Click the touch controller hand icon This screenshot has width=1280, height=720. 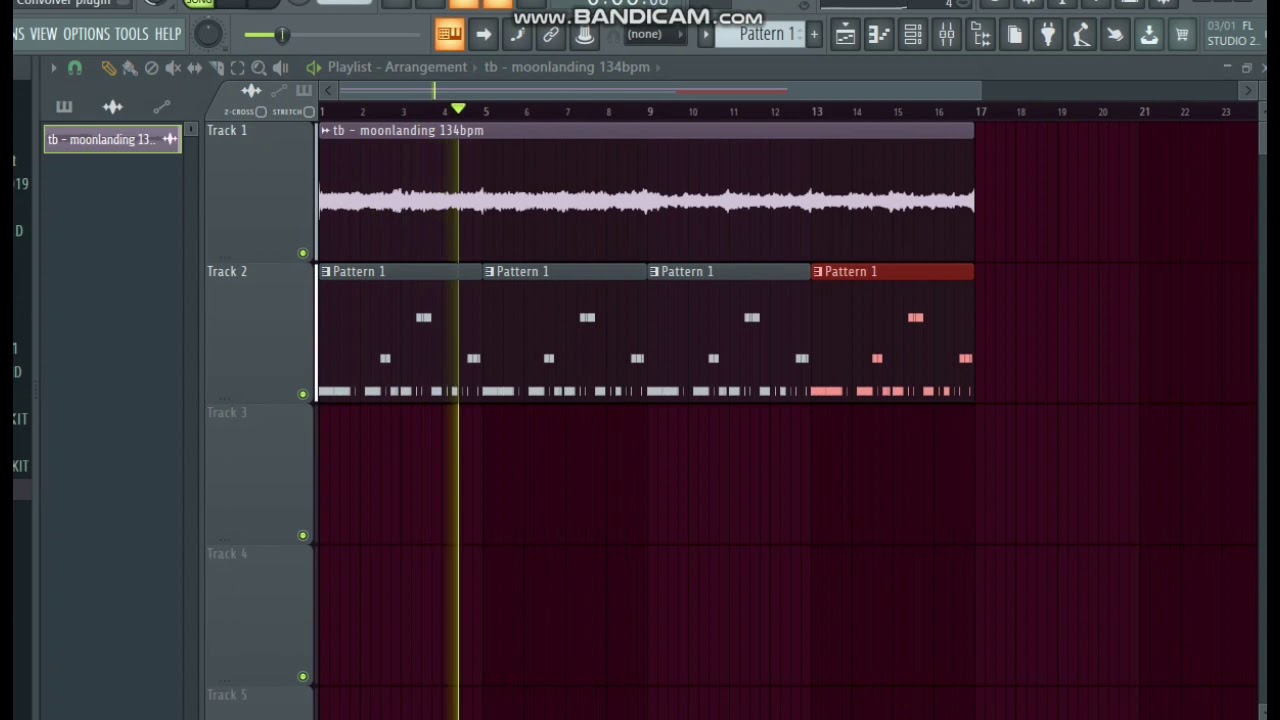[1115, 35]
